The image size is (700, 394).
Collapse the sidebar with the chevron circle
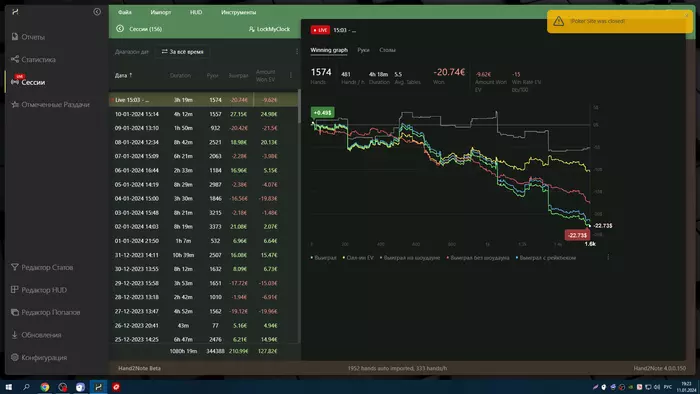pos(97,12)
